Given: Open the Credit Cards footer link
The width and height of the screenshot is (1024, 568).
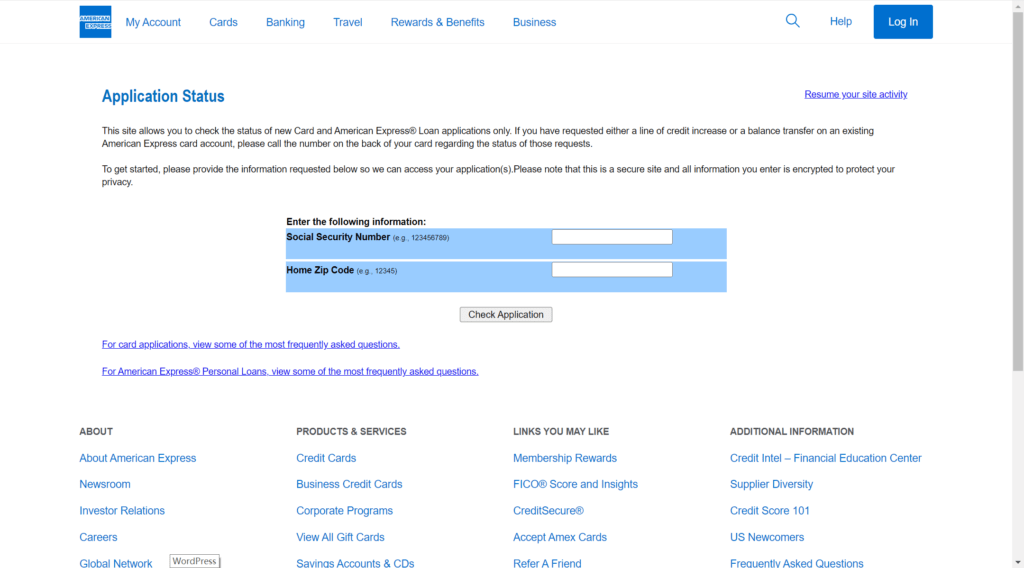Looking at the screenshot, I should click(x=326, y=458).
